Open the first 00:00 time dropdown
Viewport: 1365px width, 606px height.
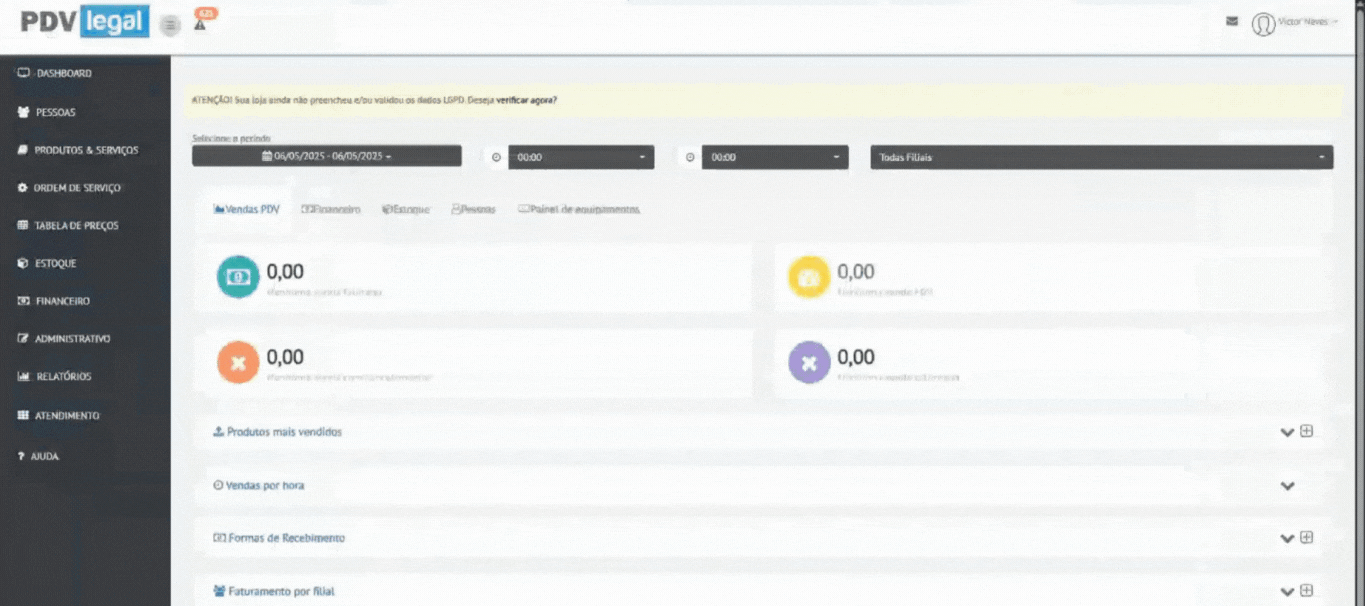pyautogui.click(x=581, y=157)
